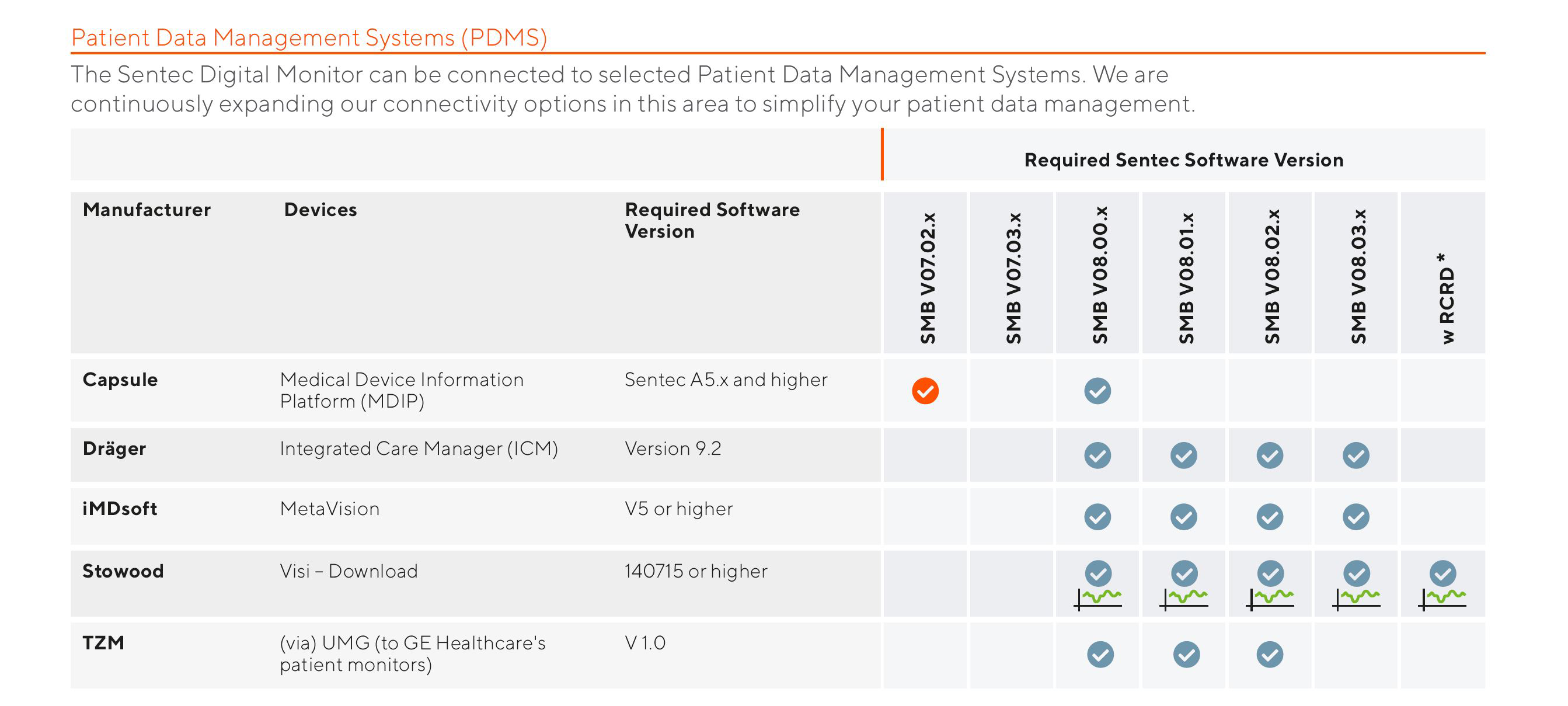Click TZM checkmark under SMB V08.00.x
Image resolution: width=1568 pixels, height=706 pixels.
click(1100, 655)
